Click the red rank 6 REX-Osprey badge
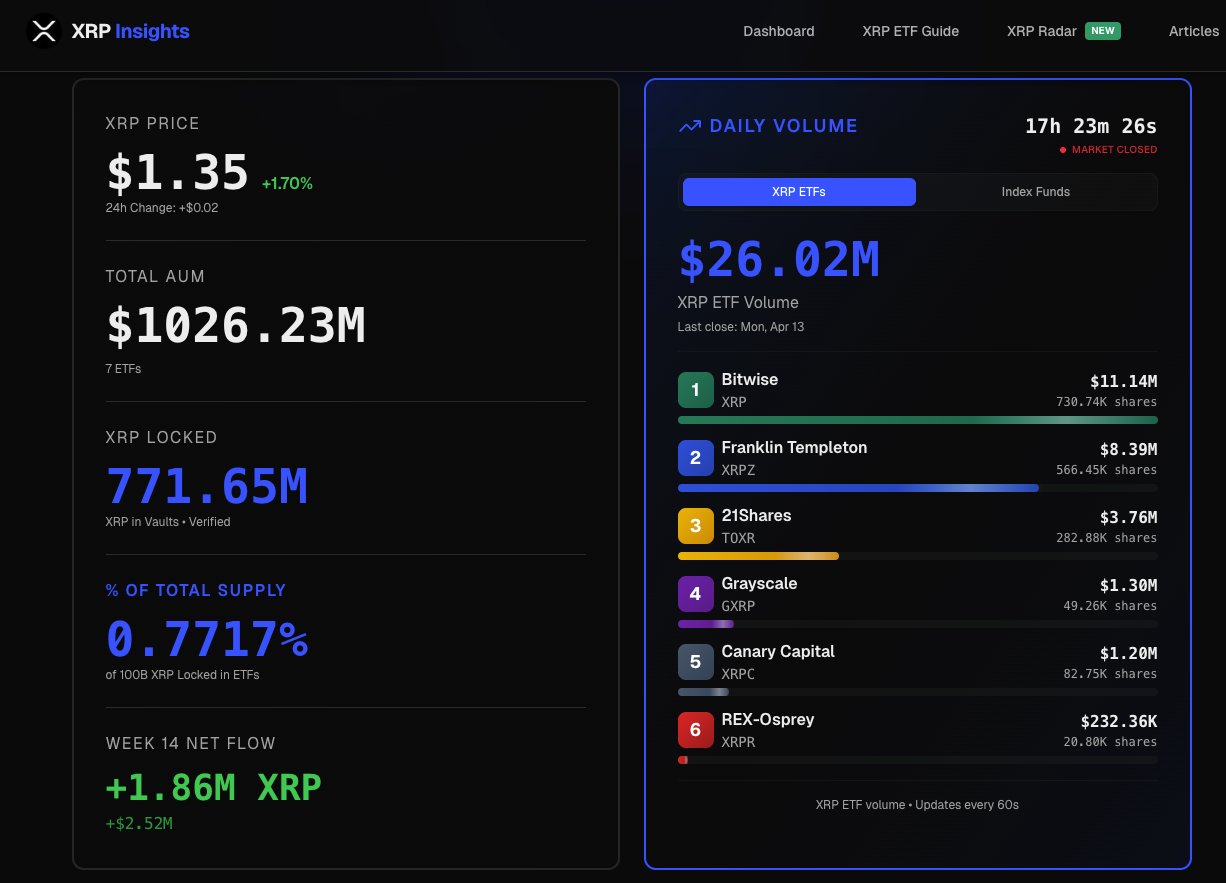Image resolution: width=1226 pixels, height=883 pixels. point(696,730)
